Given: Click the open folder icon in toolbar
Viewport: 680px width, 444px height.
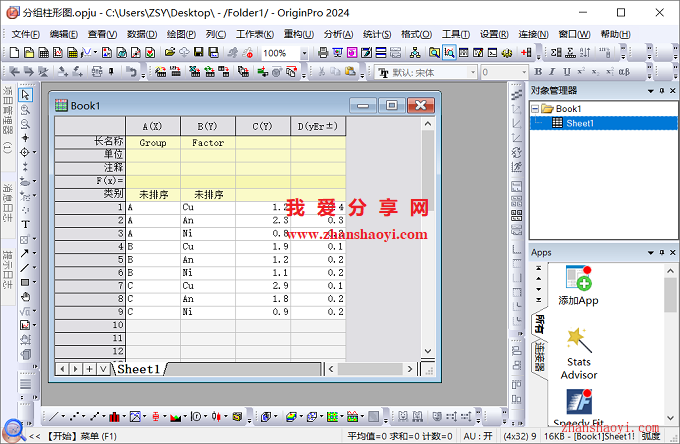Looking at the screenshot, I should coord(170,53).
